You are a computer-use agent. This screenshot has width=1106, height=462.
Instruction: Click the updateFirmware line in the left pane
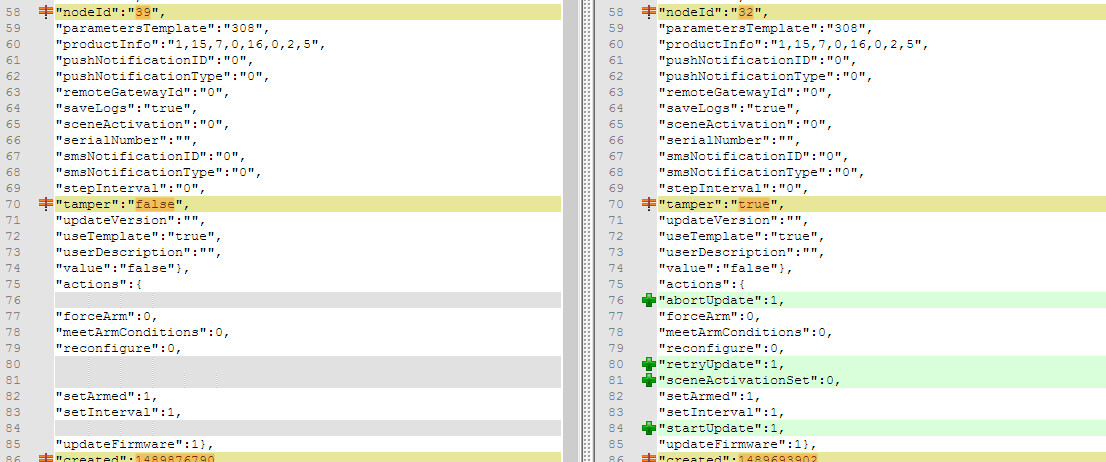coord(135,444)
